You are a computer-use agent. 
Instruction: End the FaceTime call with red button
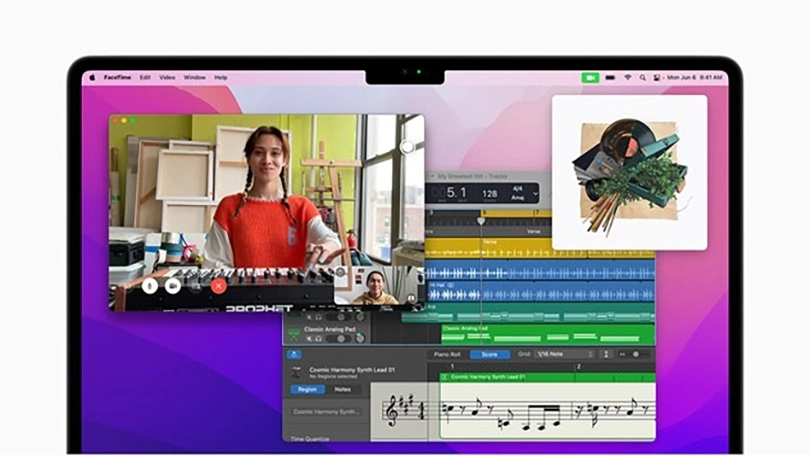click(x=219, y=285)
